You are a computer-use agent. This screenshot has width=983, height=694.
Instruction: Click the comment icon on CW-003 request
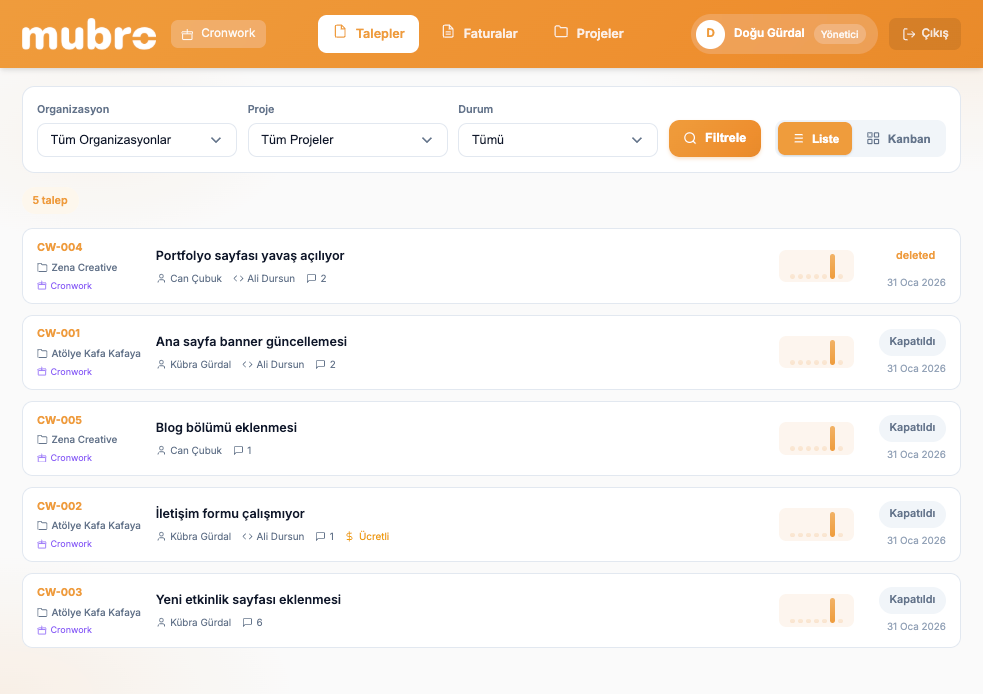tap(247, 623)
